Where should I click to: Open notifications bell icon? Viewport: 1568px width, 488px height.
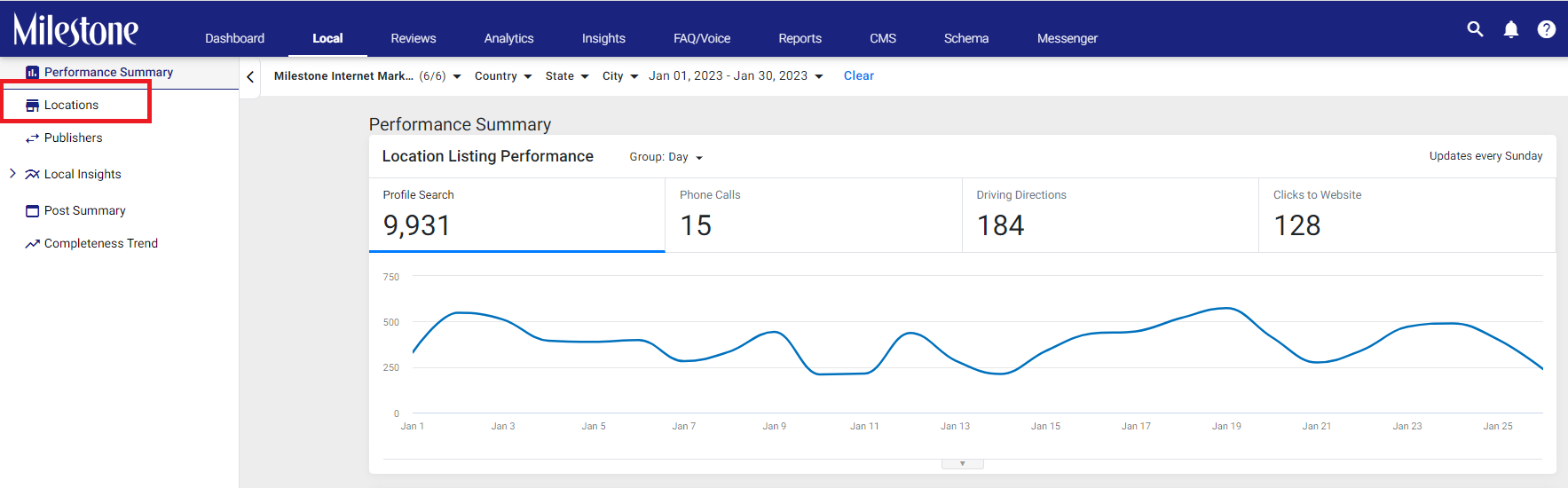click(x=1511, y=29)
